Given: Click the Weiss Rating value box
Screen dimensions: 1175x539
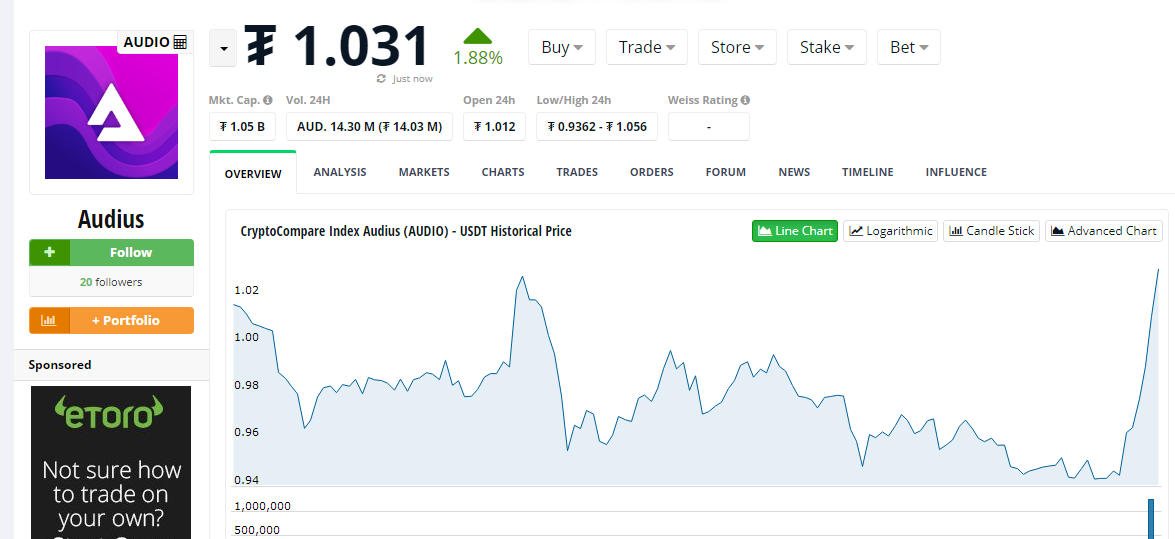Looking at the screenshot, I should (708, 127).
